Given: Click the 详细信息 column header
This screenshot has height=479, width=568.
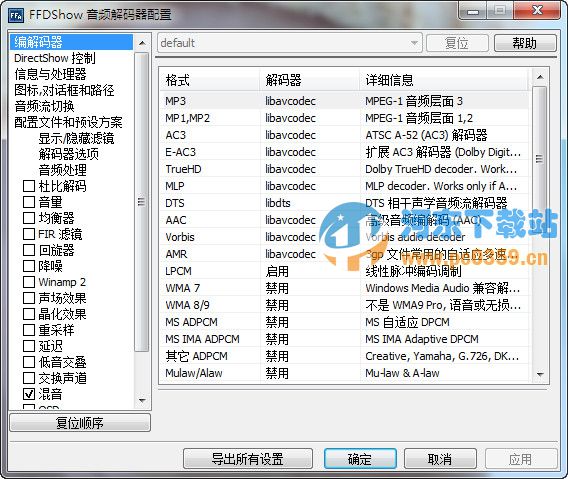Looking at the screenshot, I should click(x=444, y=80).
